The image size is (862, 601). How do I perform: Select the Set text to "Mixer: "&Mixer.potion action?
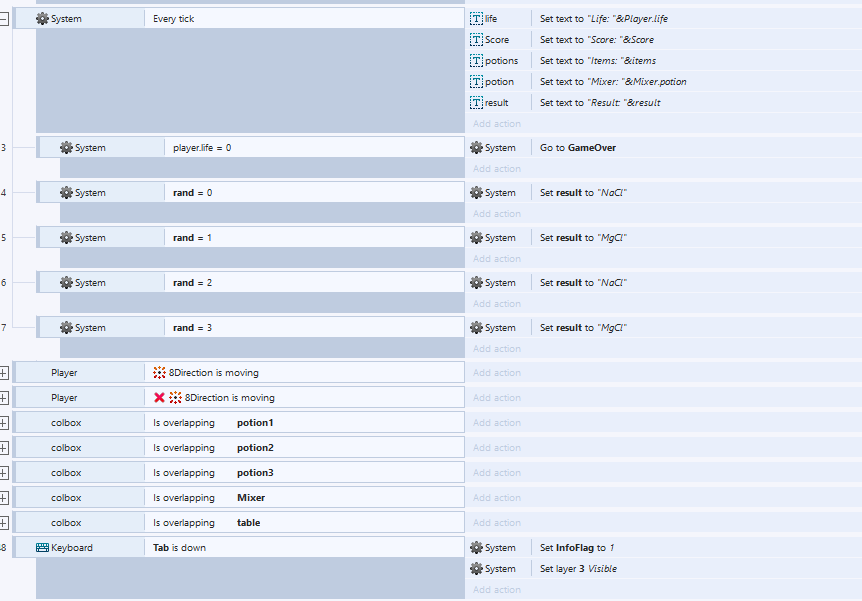(x=613, y=81)
